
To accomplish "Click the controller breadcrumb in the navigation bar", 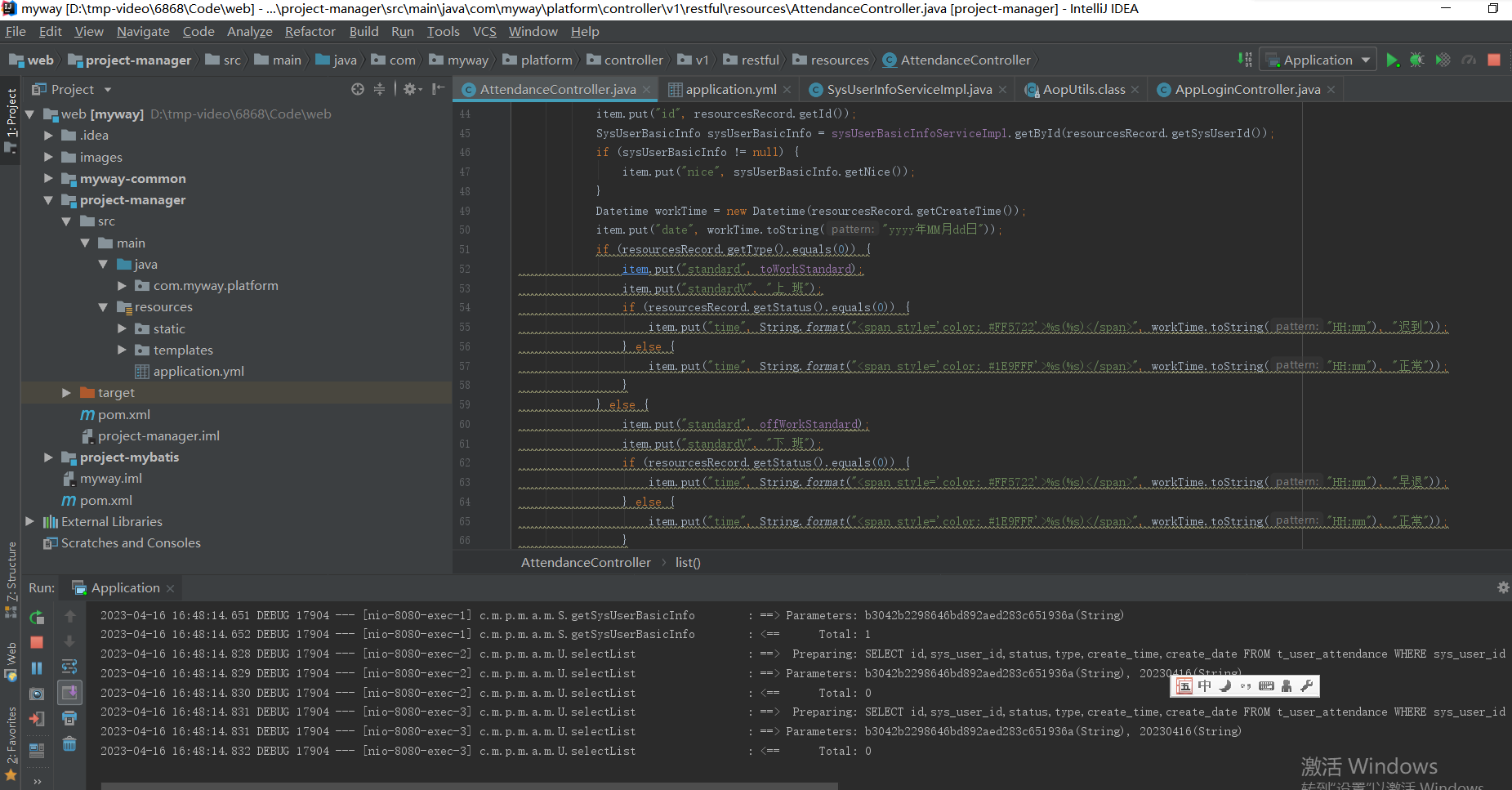I will click(624, 60).
